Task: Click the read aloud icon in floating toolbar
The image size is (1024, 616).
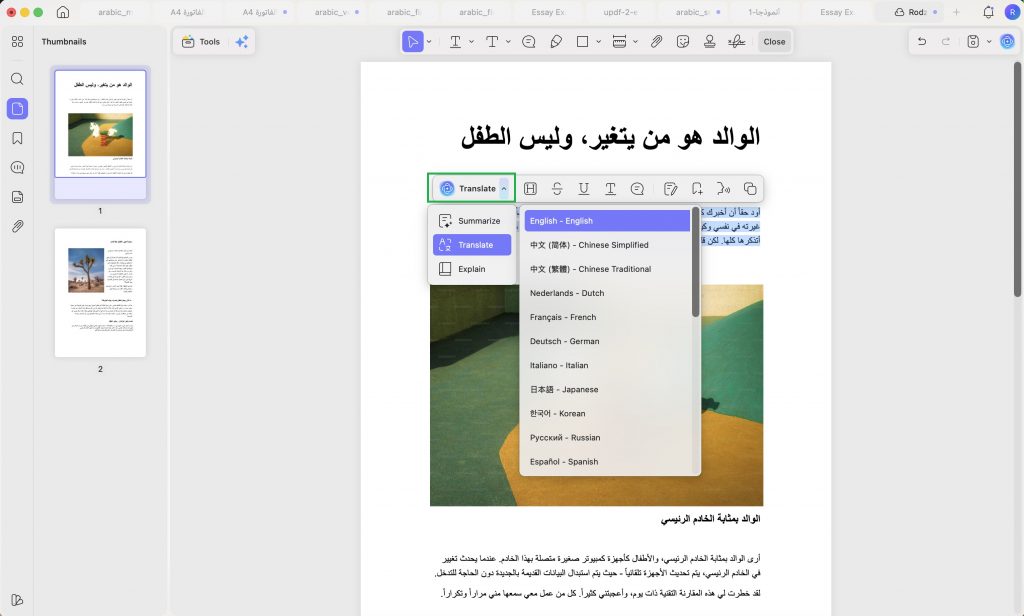Action: pos(723,189)
